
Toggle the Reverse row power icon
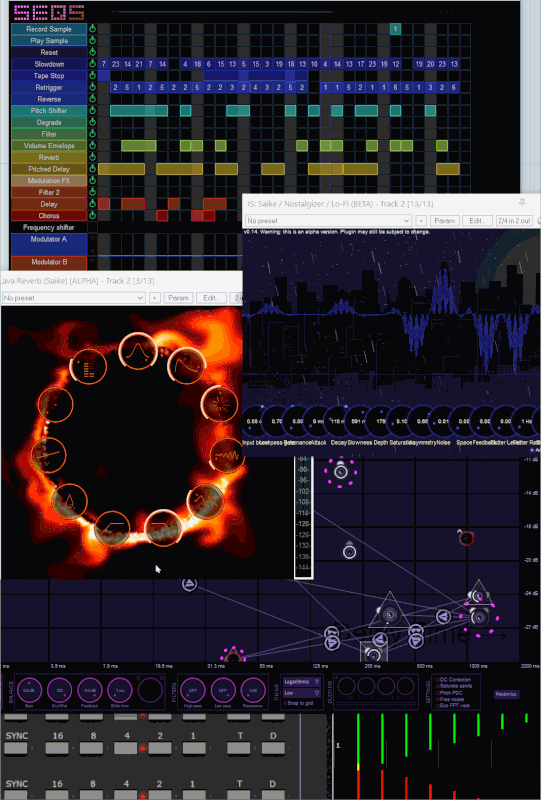click(92, 99)
